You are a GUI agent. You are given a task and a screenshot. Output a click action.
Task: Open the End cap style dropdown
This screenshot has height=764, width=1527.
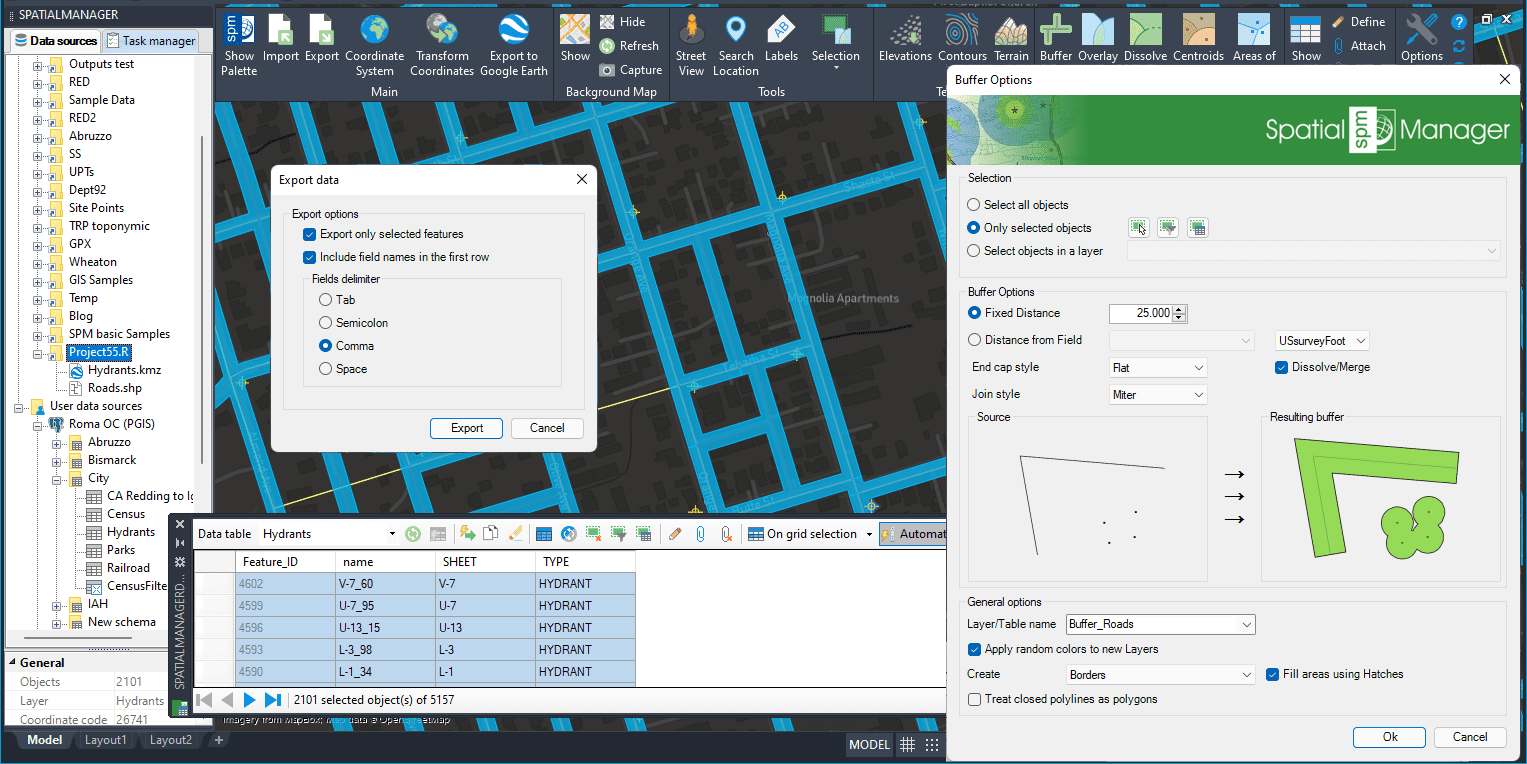click(x=1158, y=368)
